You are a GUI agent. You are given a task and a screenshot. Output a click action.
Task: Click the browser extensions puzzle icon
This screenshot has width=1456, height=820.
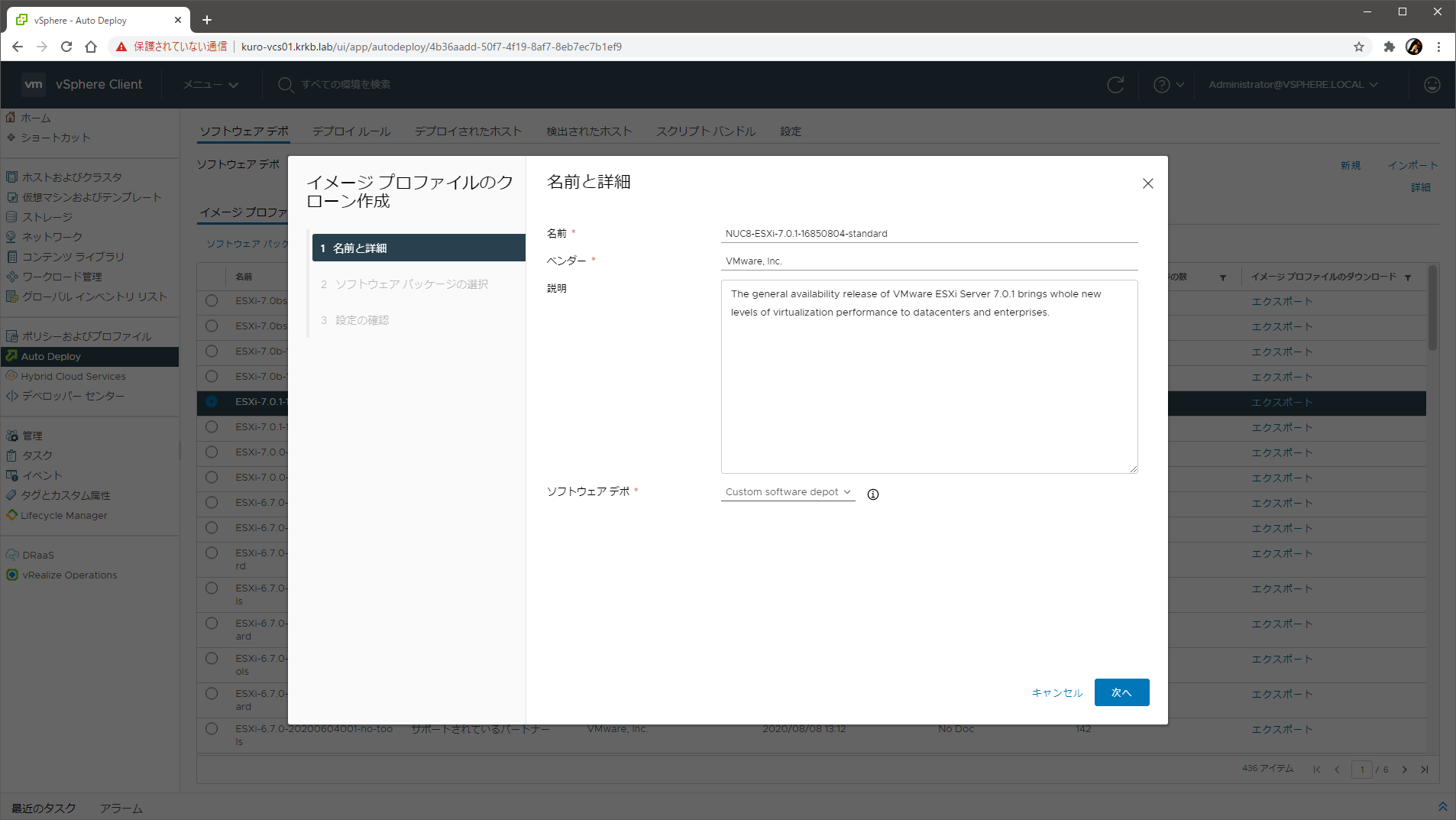(1389, 47)
